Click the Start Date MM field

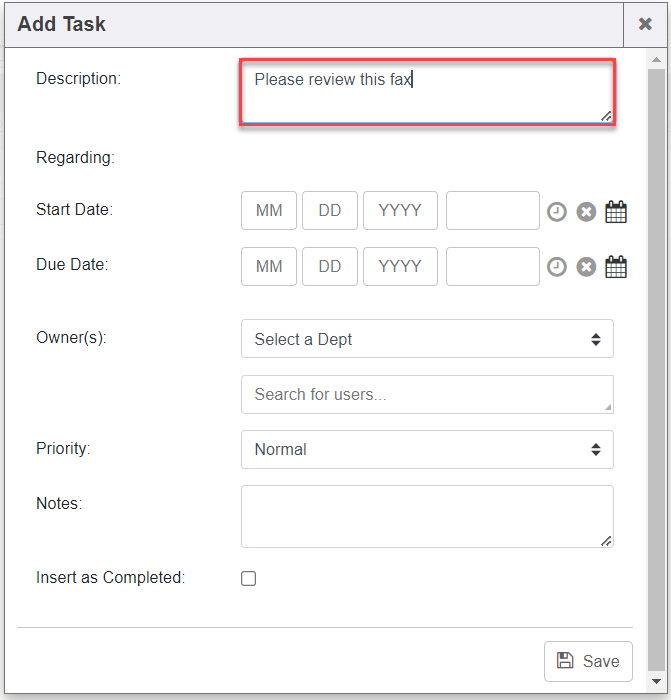click(269, 211)
